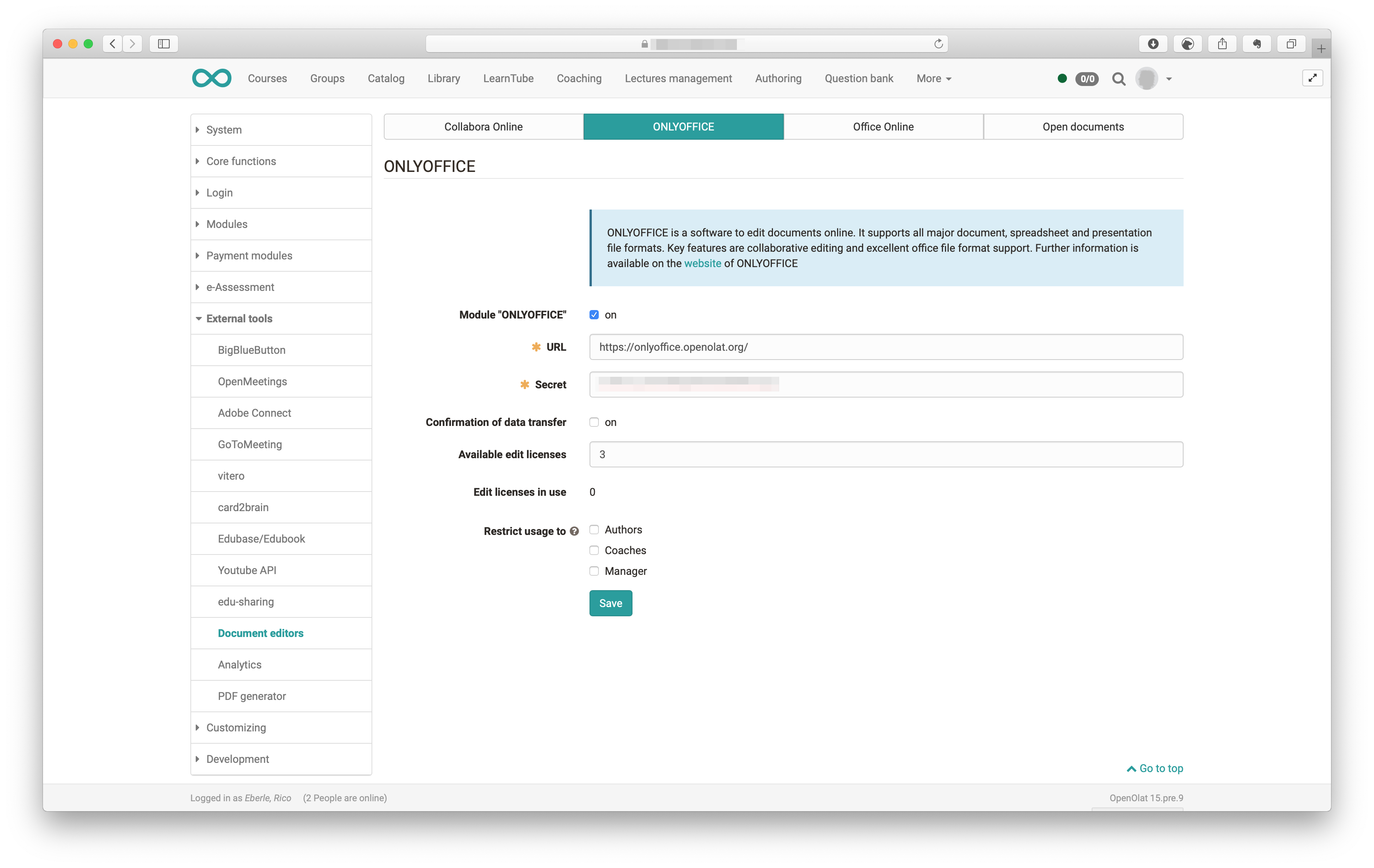Click Safari's sidebar toggle icon
Image resolution: width=1374 pixels, height=868 pixels.
(x=164, y=44)
